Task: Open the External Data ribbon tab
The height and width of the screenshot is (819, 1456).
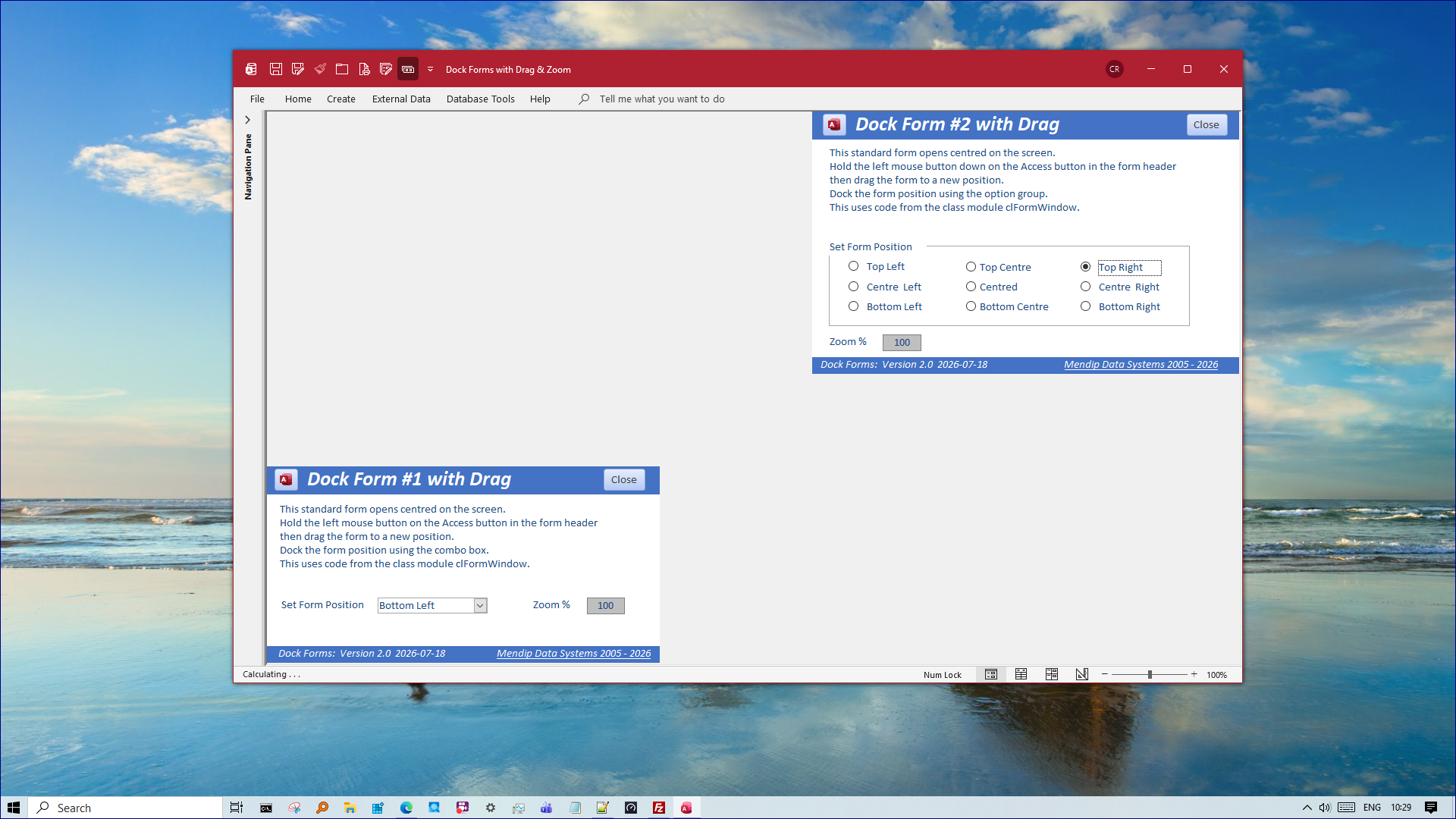Action: [x=401, y=99]
